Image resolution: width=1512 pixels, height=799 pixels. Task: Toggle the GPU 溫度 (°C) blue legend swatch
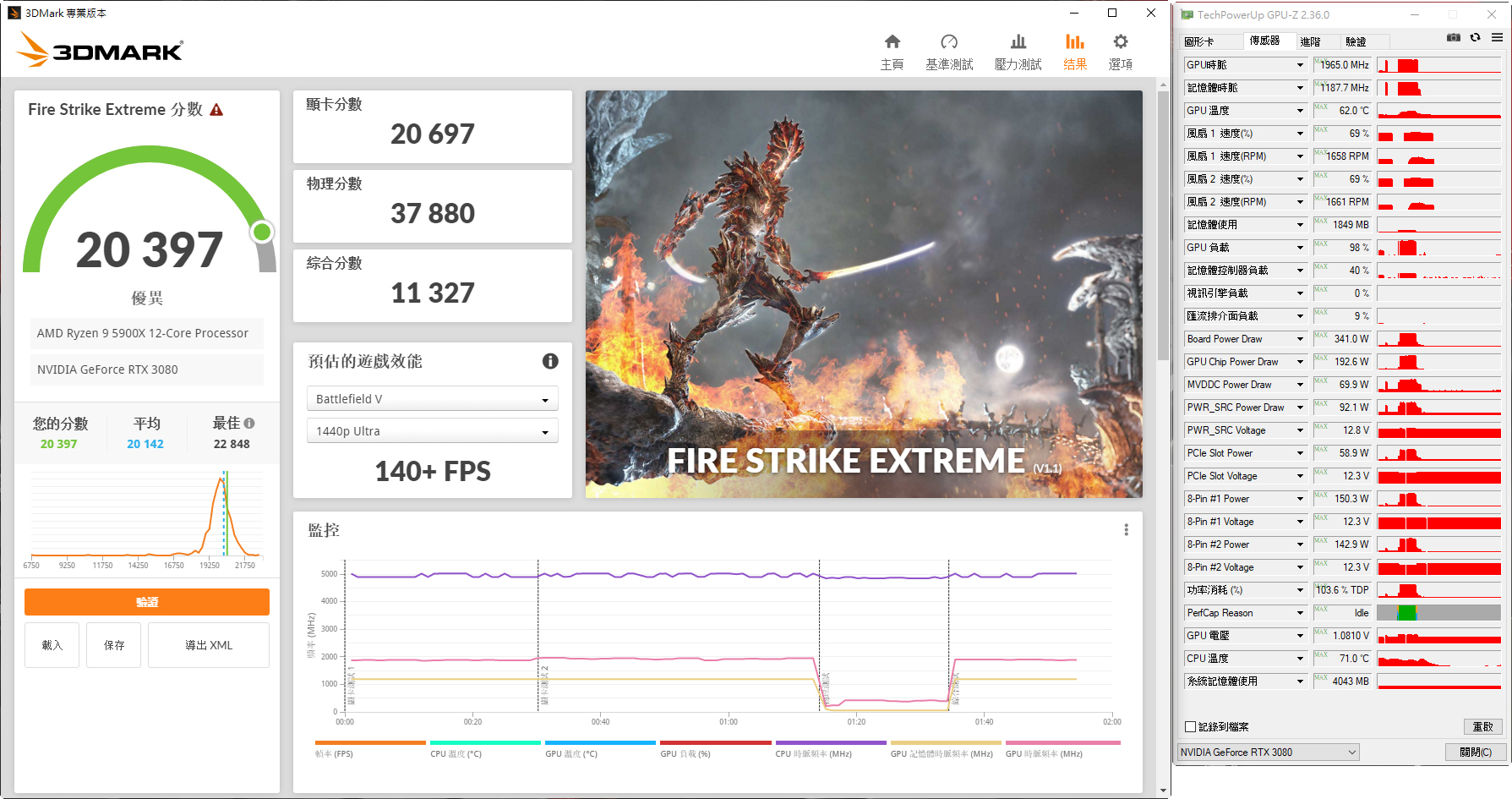pos(600,742)
